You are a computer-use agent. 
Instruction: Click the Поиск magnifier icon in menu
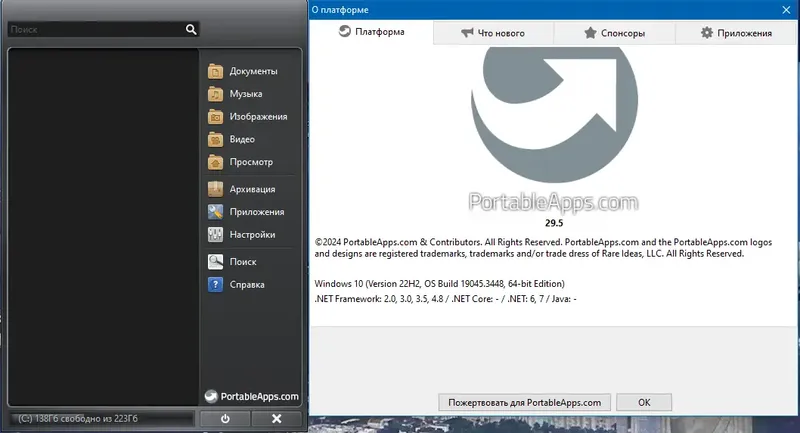click(215, 262)
